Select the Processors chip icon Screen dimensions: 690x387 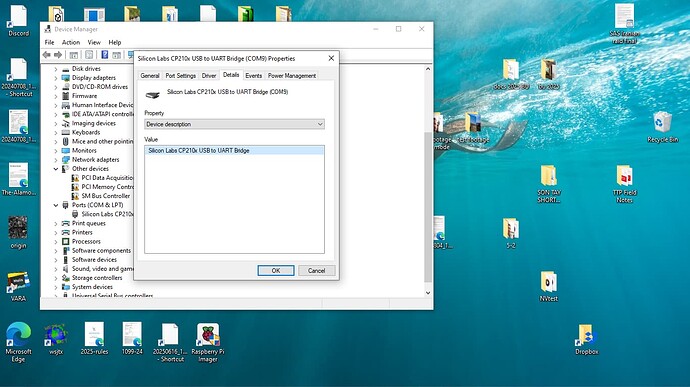(66, 242)
